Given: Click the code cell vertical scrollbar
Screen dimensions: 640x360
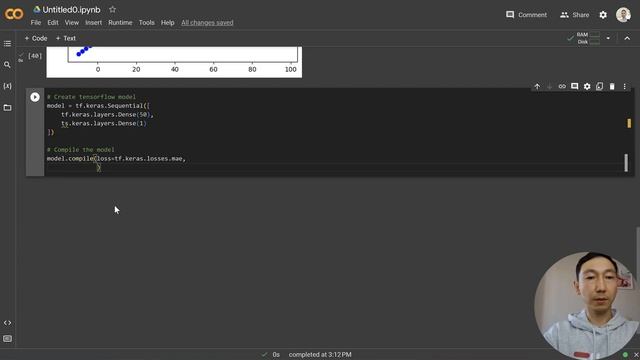Looking at the screenshot, I should (x=626, y=162).
